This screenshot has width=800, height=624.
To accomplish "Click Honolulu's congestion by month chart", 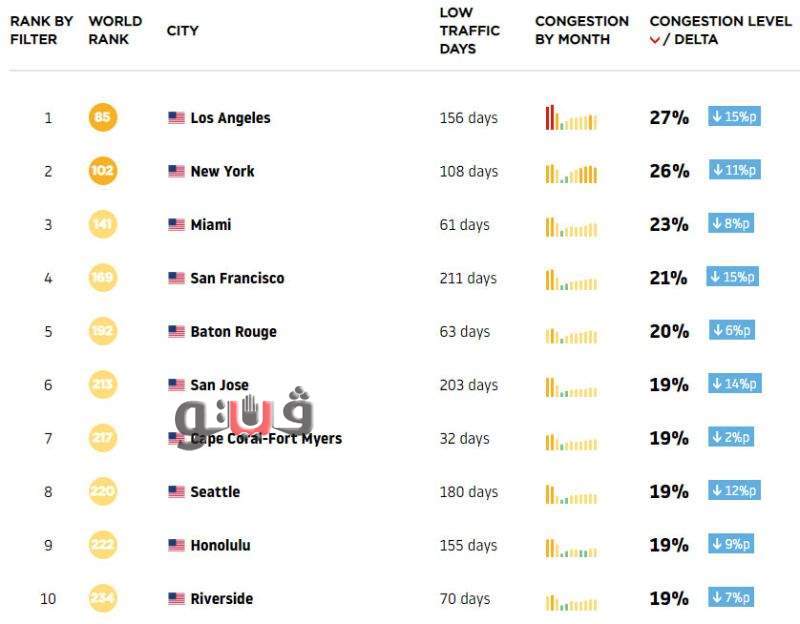I will 571,546.
